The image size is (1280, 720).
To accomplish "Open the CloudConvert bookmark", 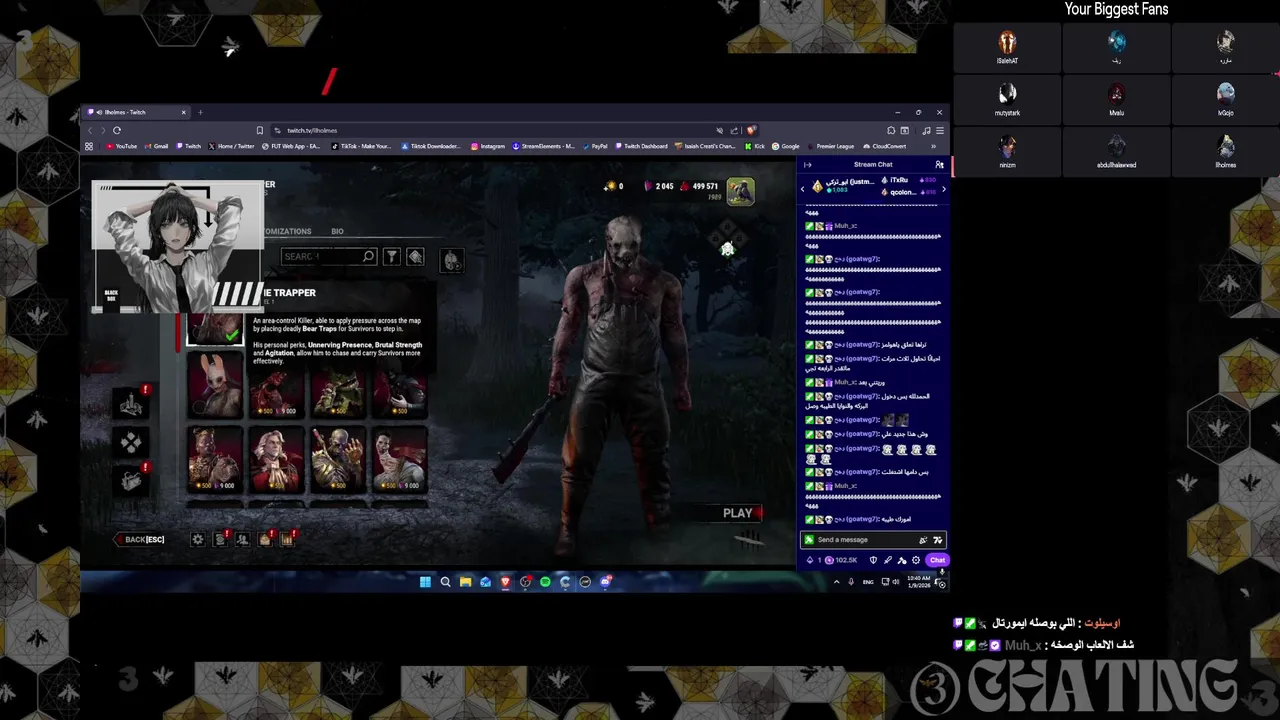I will 885,146.
